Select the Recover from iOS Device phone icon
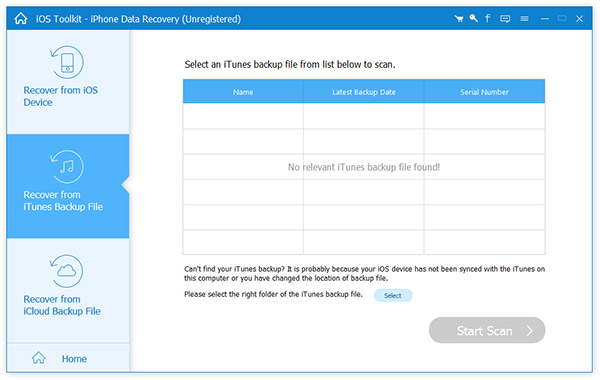 pyautogui.click(x=67, y=62)
